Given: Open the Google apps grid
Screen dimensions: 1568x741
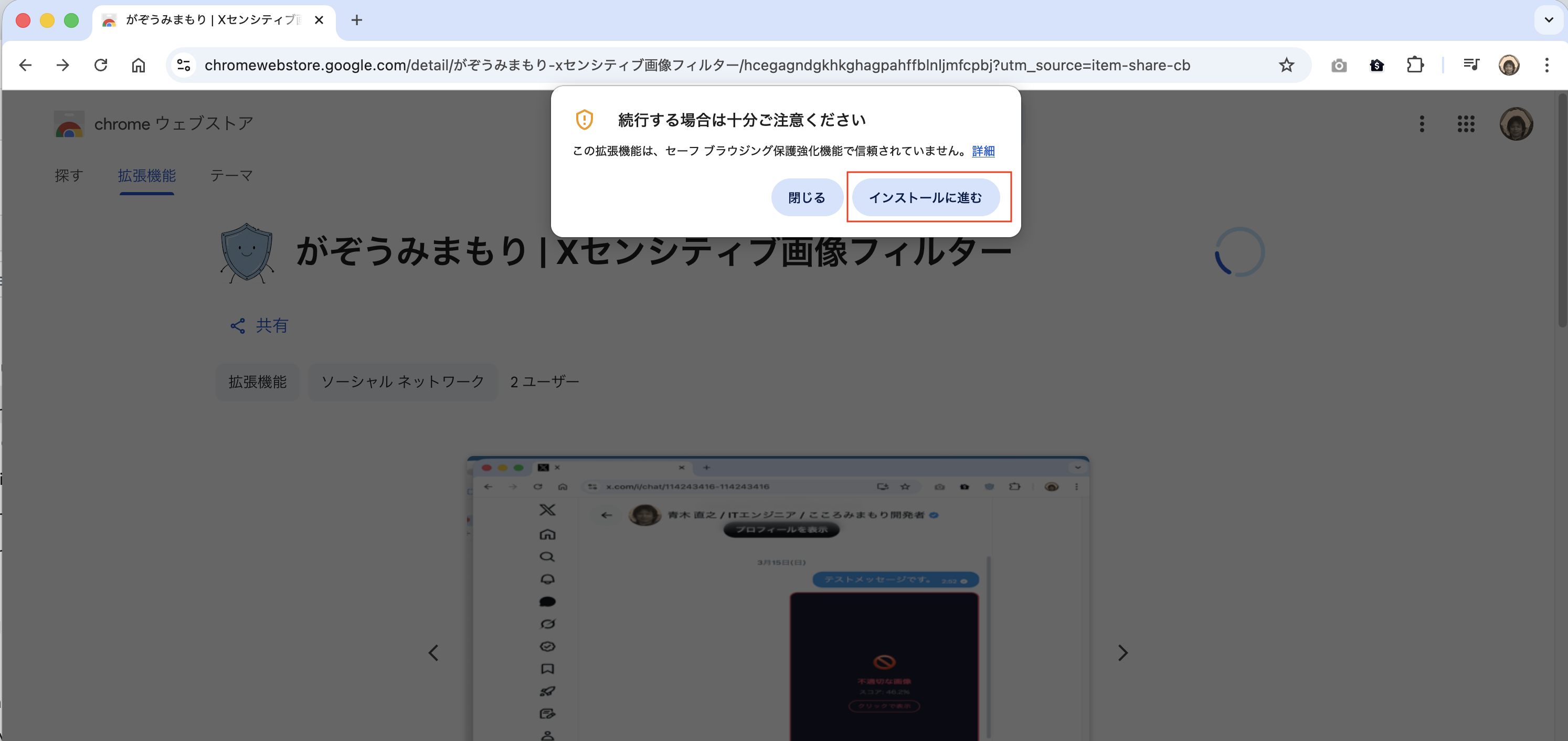Looking at the screenshot, I should tap(1466, 124).
